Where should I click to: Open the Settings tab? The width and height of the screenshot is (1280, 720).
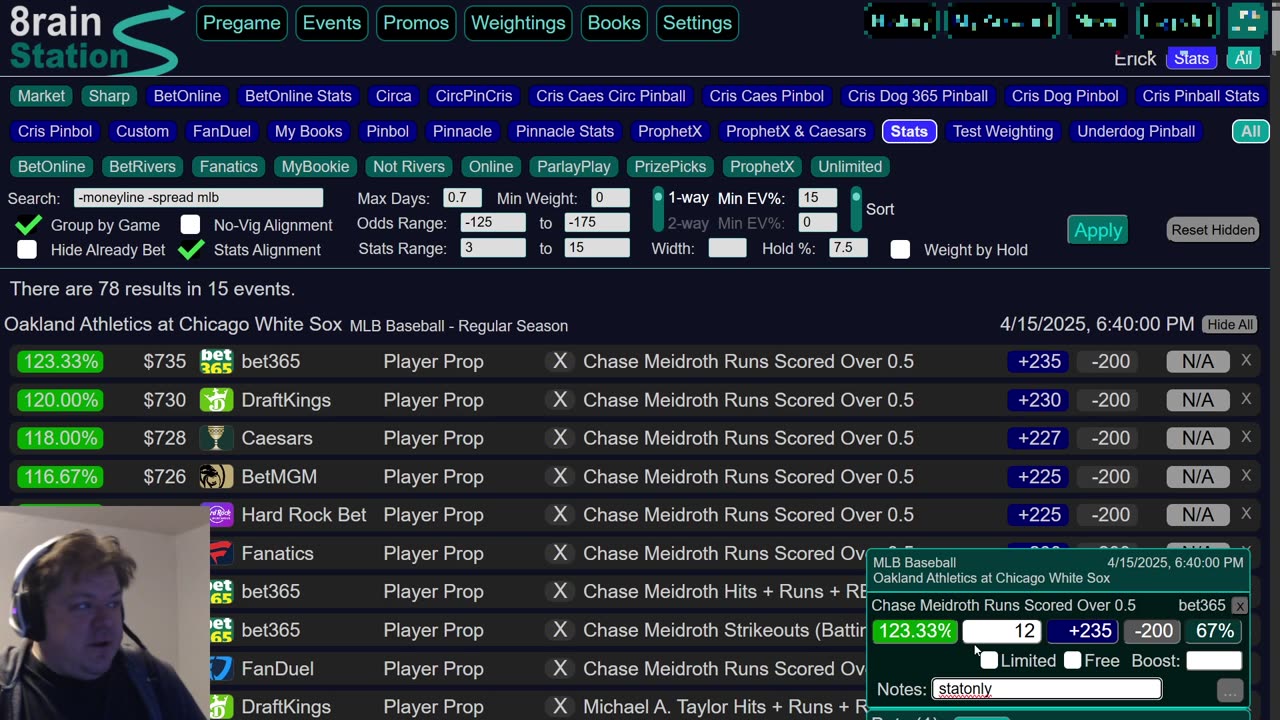tap(697, 23)
